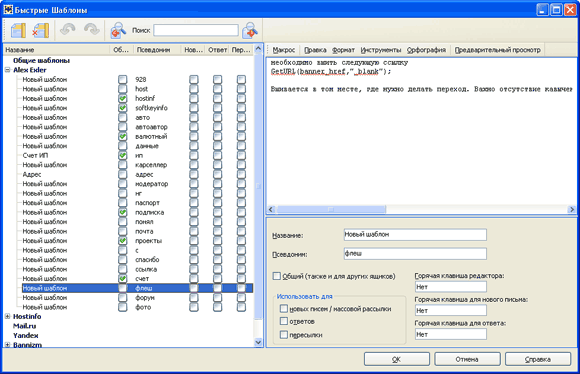Enable the Общий checkbox for other mailboxes
The image size is (580, 374).
276,276
